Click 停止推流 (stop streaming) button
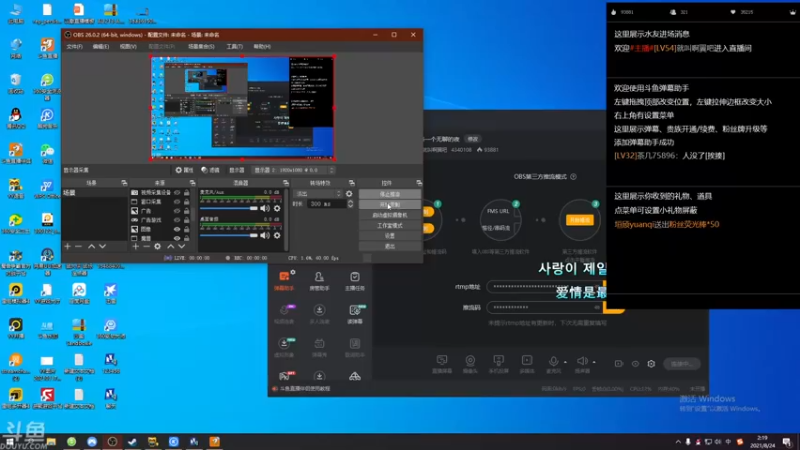The width and height of the screenshot is (800, 450). [390, 194]
